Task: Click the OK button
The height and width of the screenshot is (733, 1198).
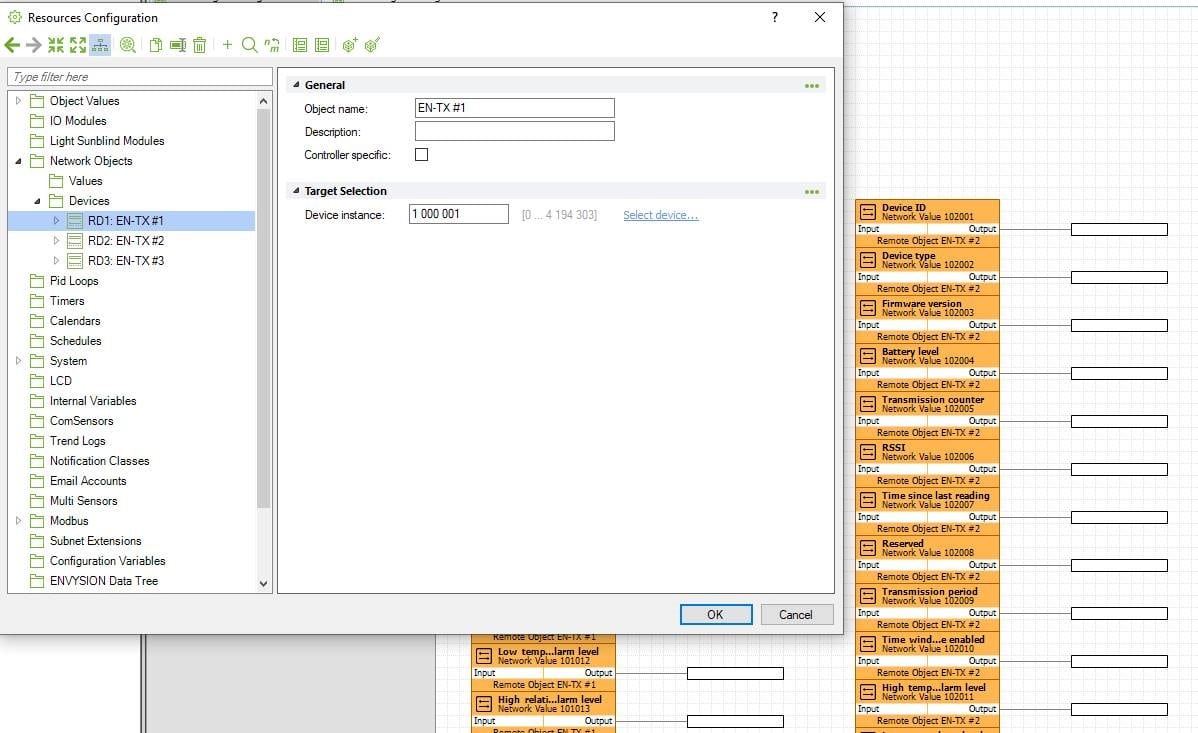Action: tap(715, 615)
